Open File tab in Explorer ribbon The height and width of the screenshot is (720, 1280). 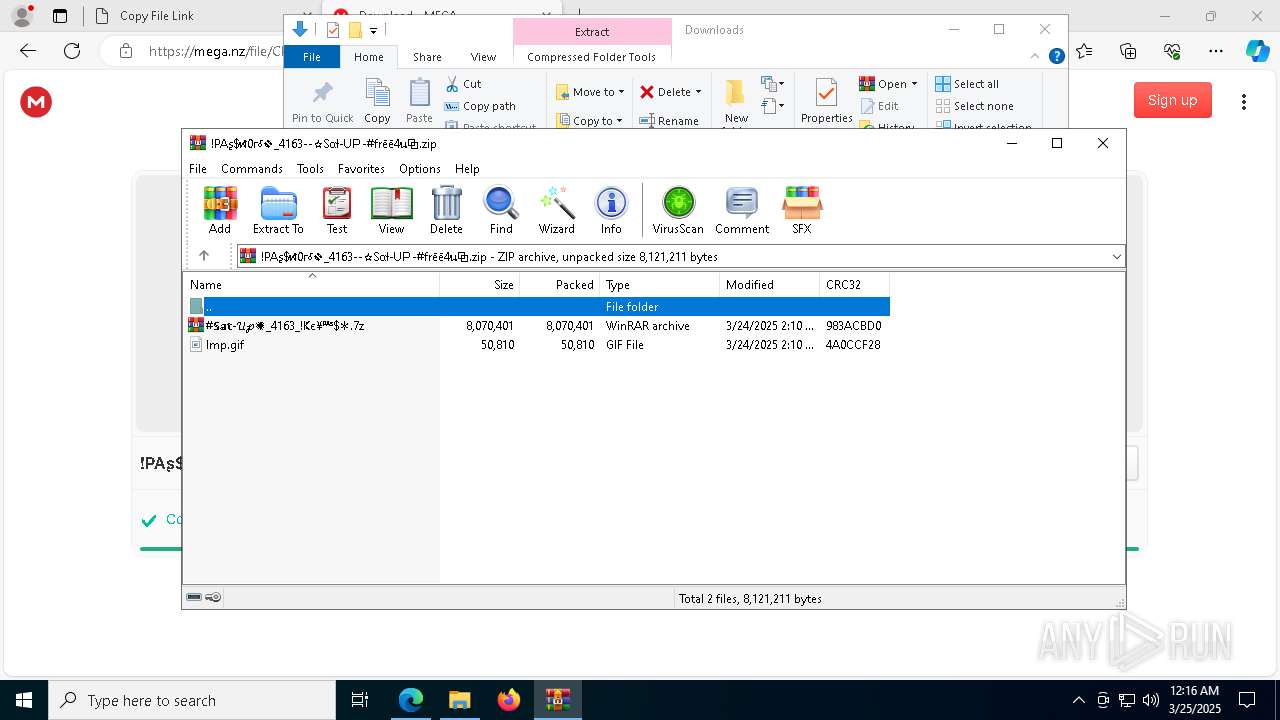(312, 57)
